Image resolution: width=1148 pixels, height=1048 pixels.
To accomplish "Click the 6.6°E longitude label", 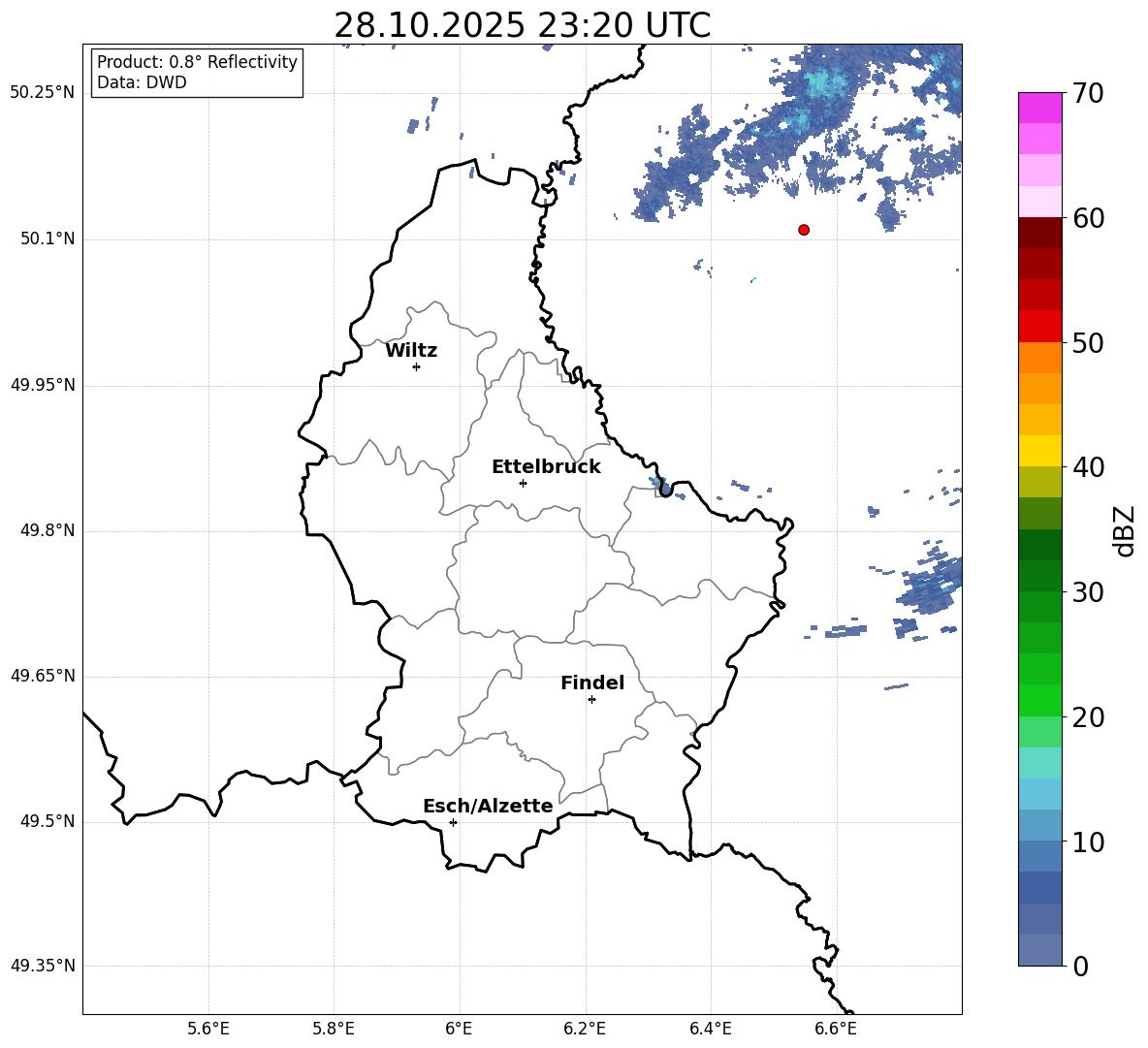I will click(x=836, y=1029).
